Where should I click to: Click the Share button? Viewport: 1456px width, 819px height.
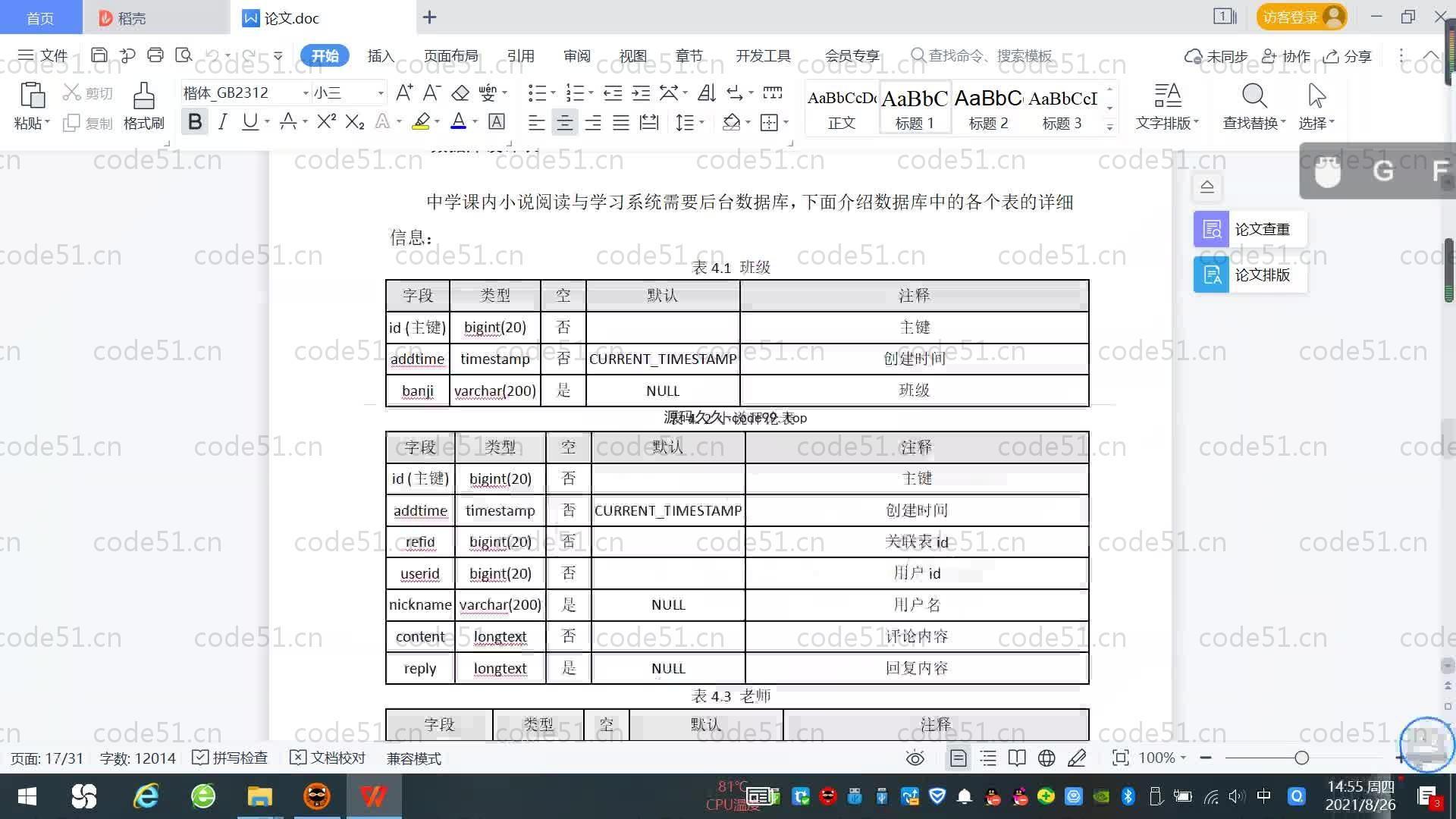click(1348, 56)
